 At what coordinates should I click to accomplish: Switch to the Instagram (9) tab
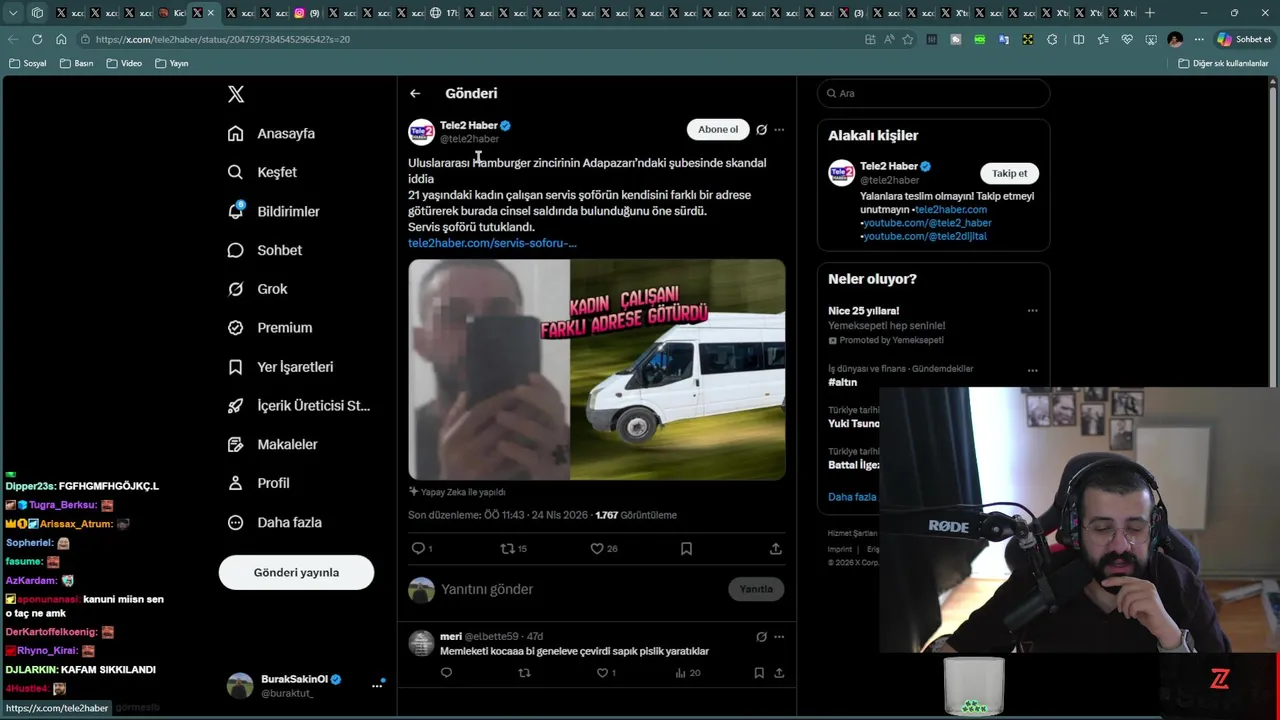tap(306, 13)
